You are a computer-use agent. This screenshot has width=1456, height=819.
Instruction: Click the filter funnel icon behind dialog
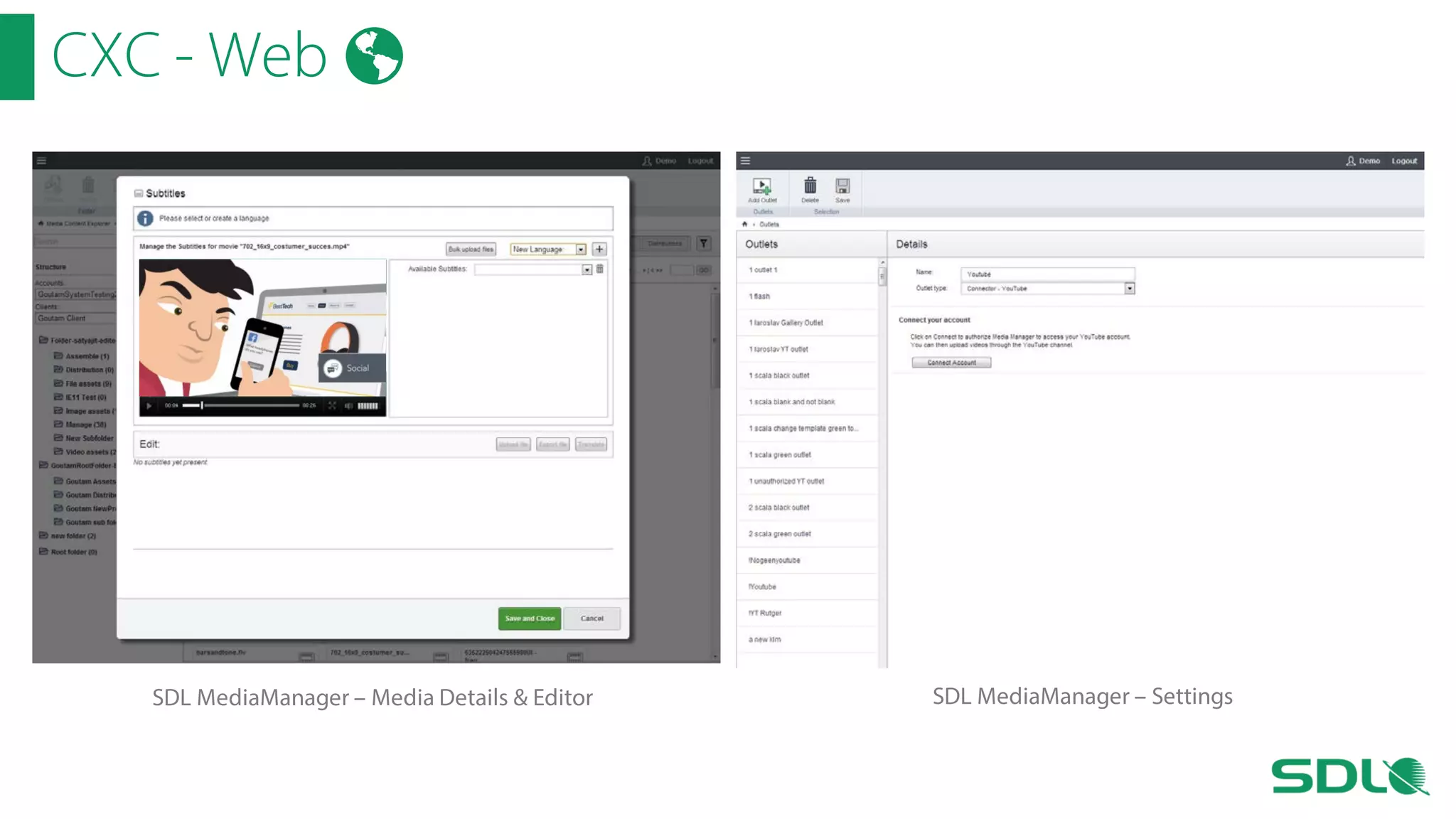[703, 244]
